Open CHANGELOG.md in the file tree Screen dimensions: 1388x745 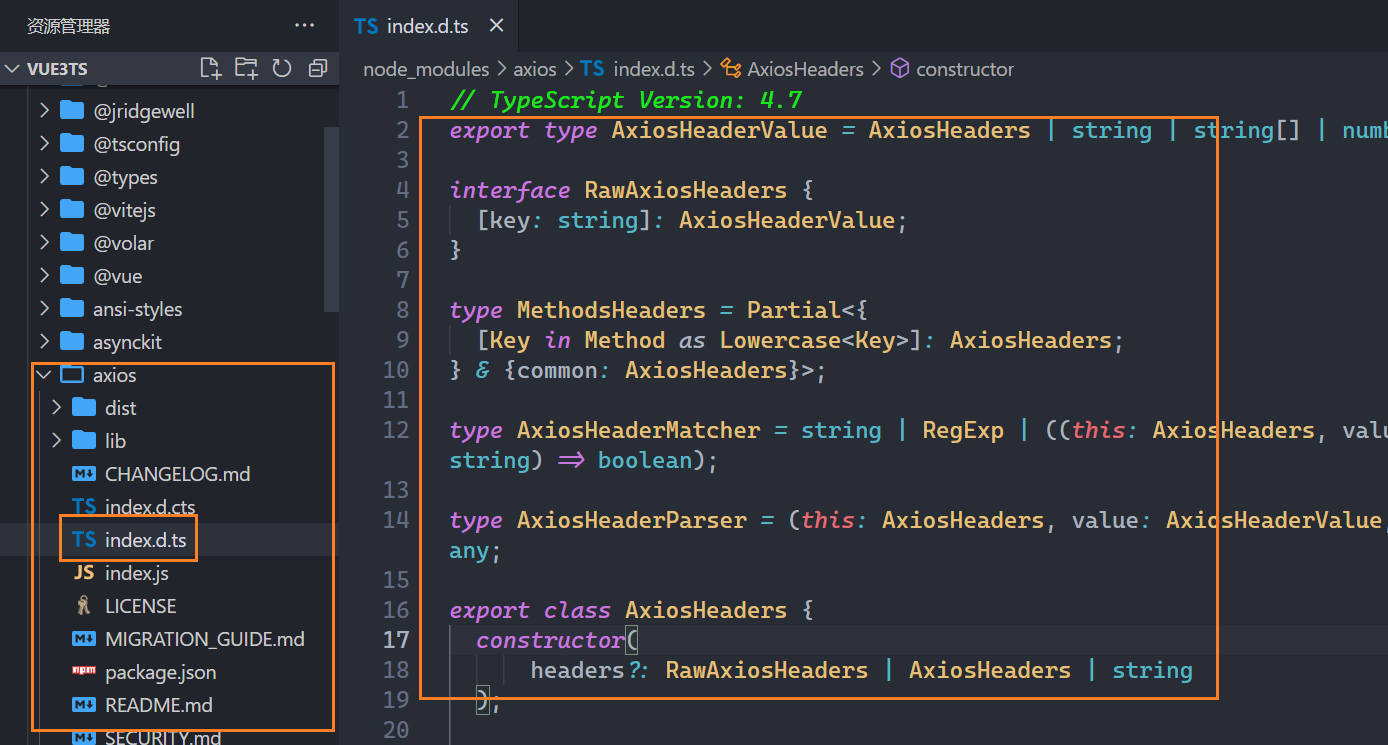177,474
